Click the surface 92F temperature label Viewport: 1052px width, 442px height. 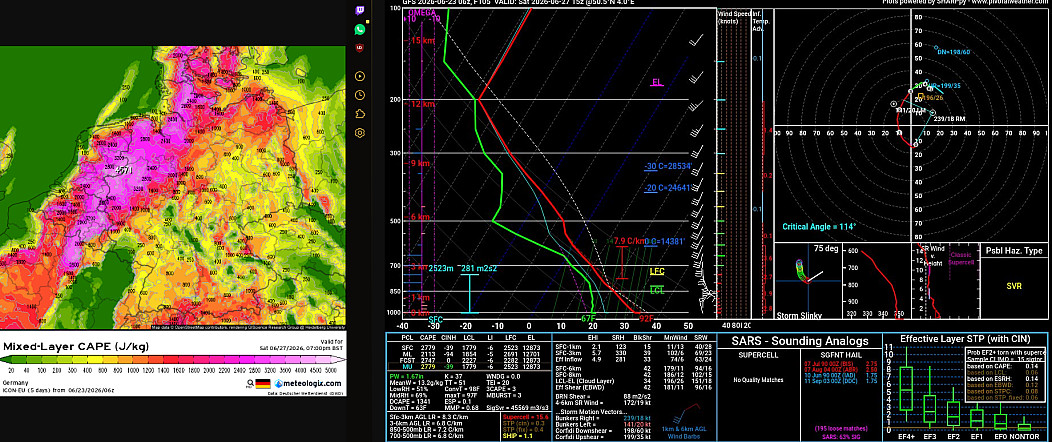point(646,319)
